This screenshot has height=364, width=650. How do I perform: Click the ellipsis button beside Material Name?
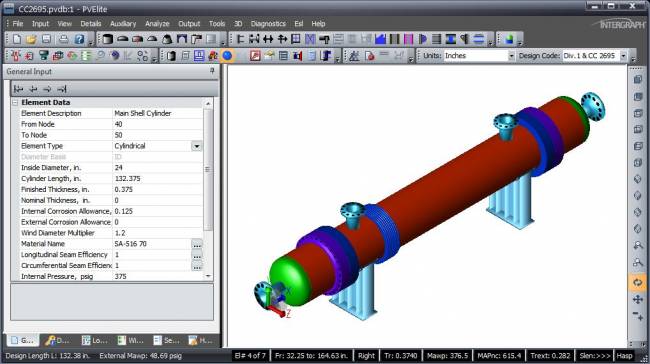(197, 244)
